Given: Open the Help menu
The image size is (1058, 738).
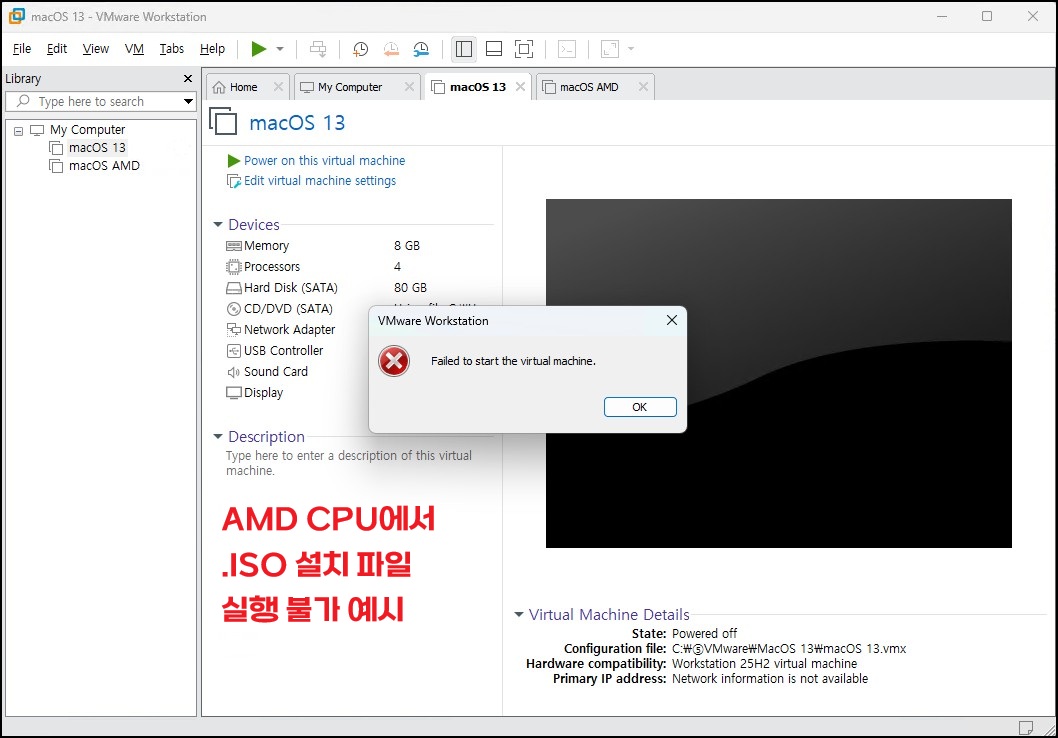Looking at the screenshot, I should pyautogui.click(x=212, y=49).
